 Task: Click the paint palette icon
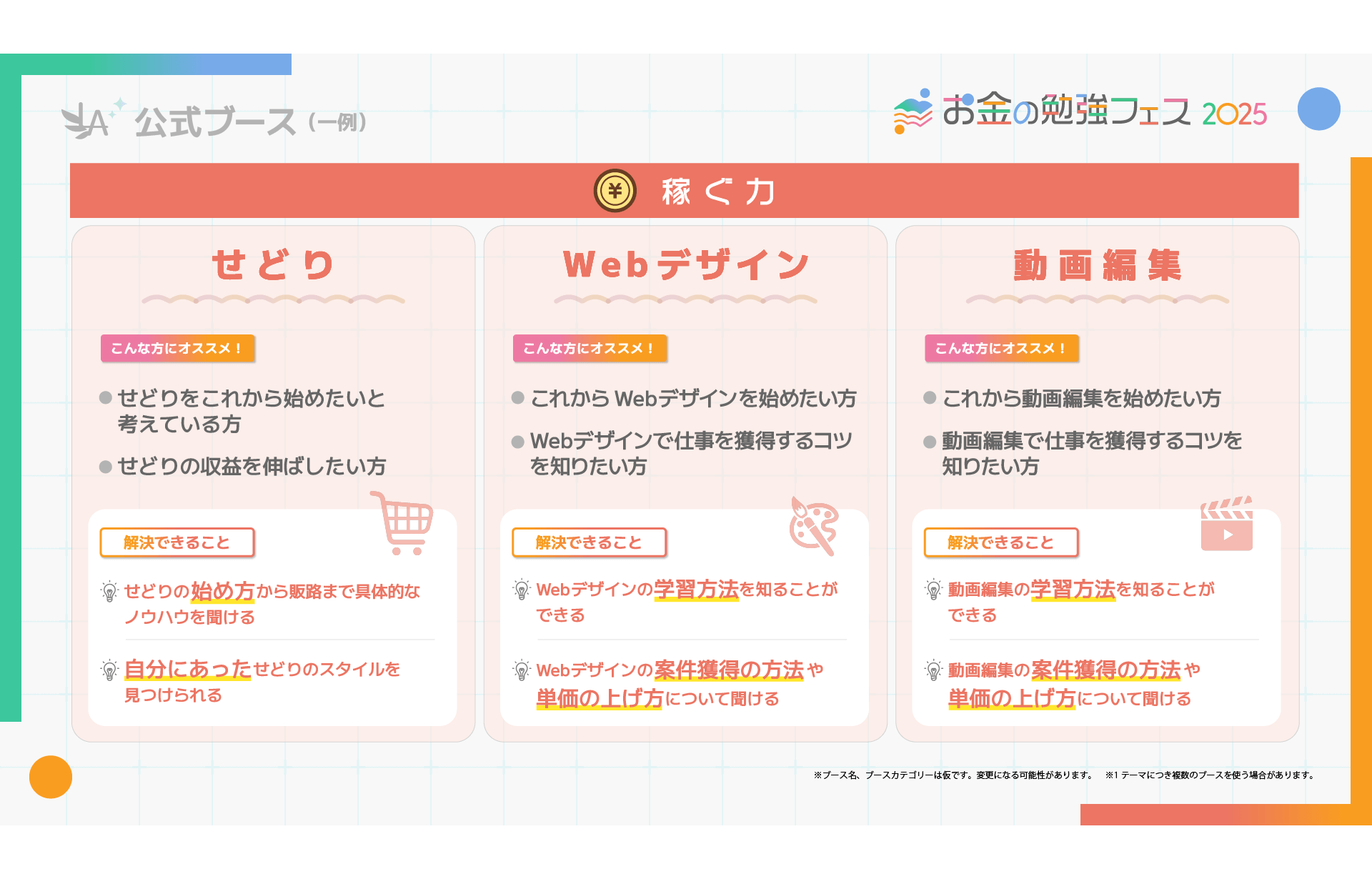(814, 527)
